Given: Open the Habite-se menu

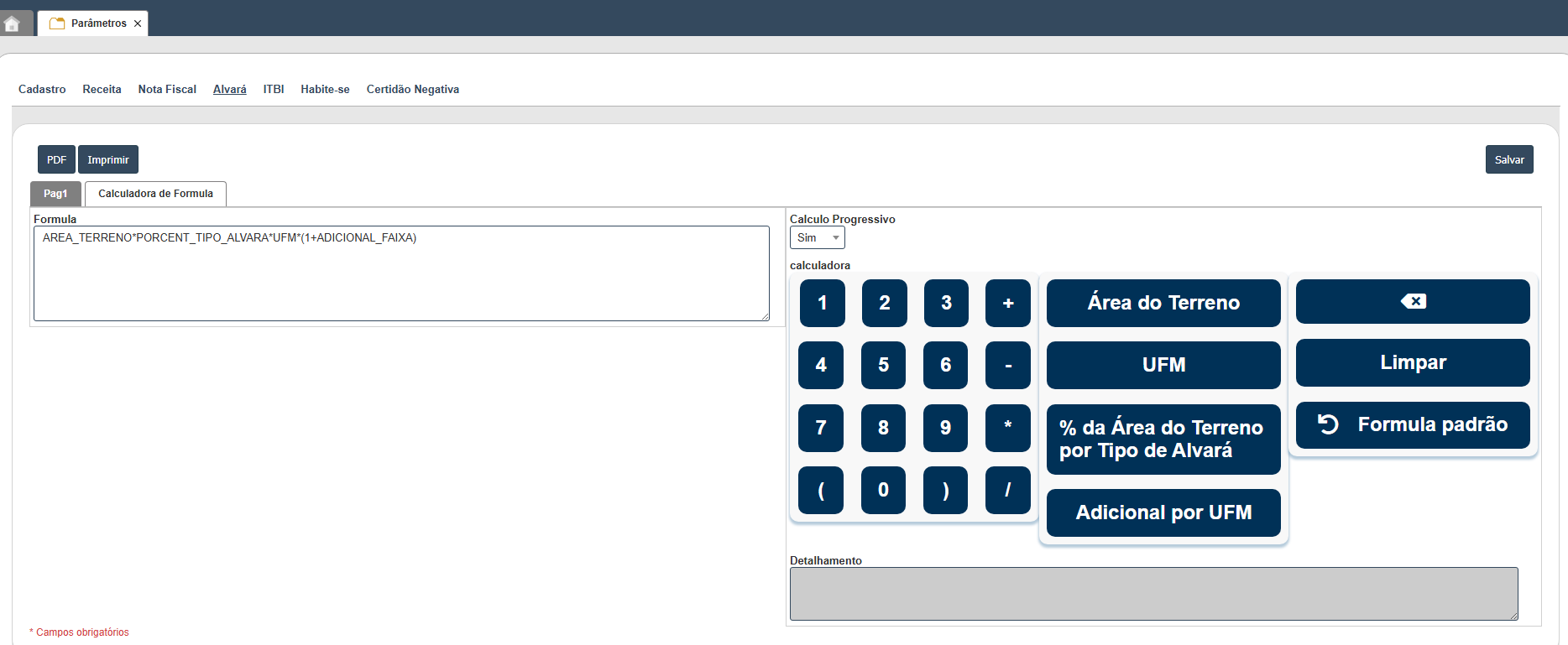Looking at the screenshot, I should (325, 89).
